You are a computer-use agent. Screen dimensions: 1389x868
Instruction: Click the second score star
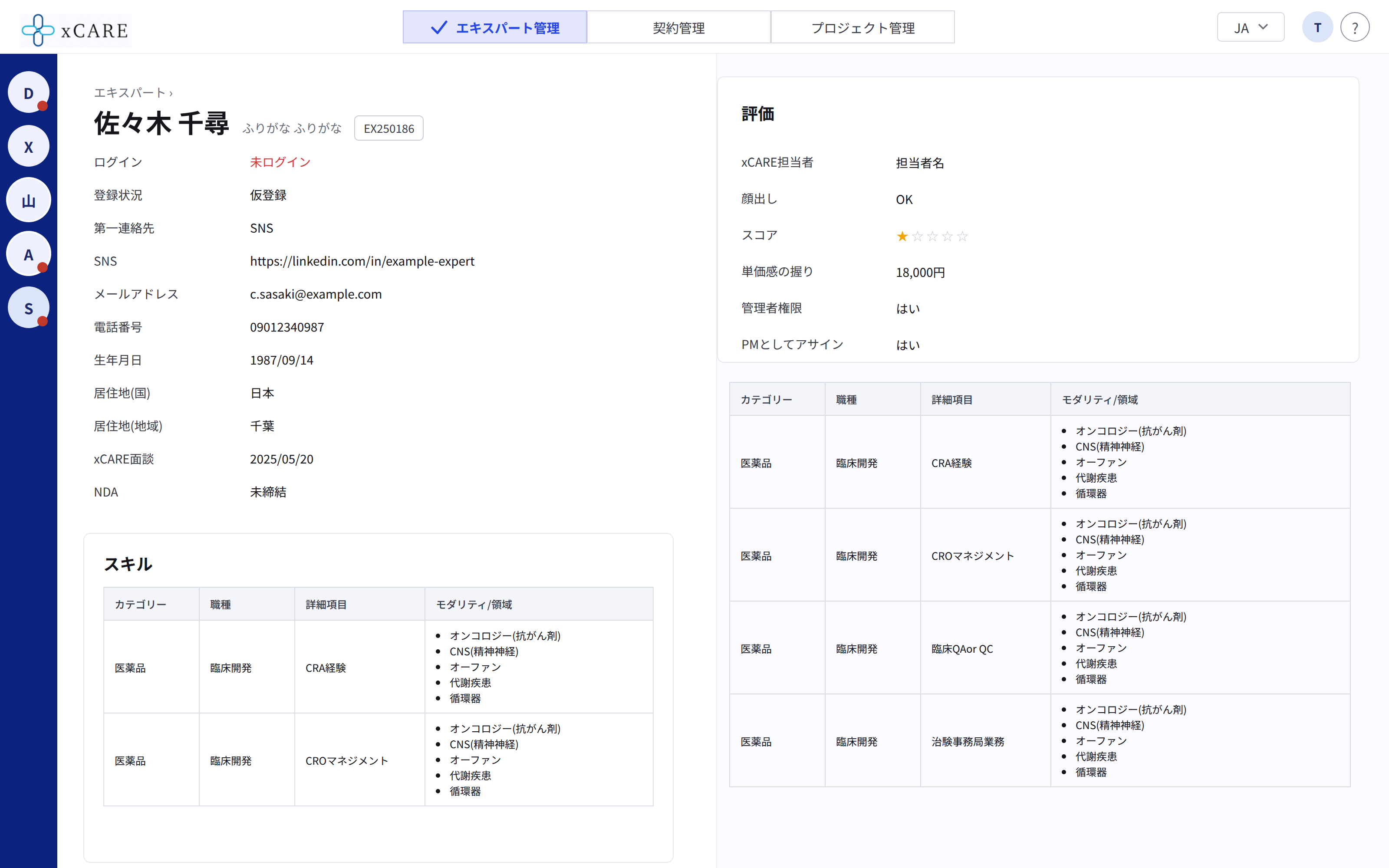pos(917,236)
